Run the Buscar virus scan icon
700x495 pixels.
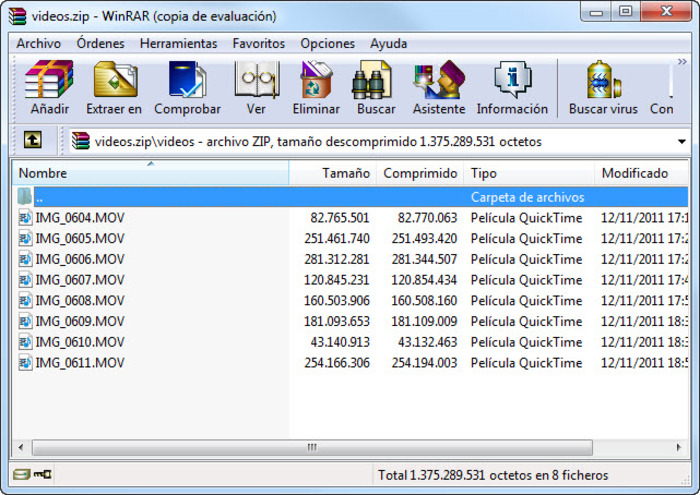(x=603, y=87)
